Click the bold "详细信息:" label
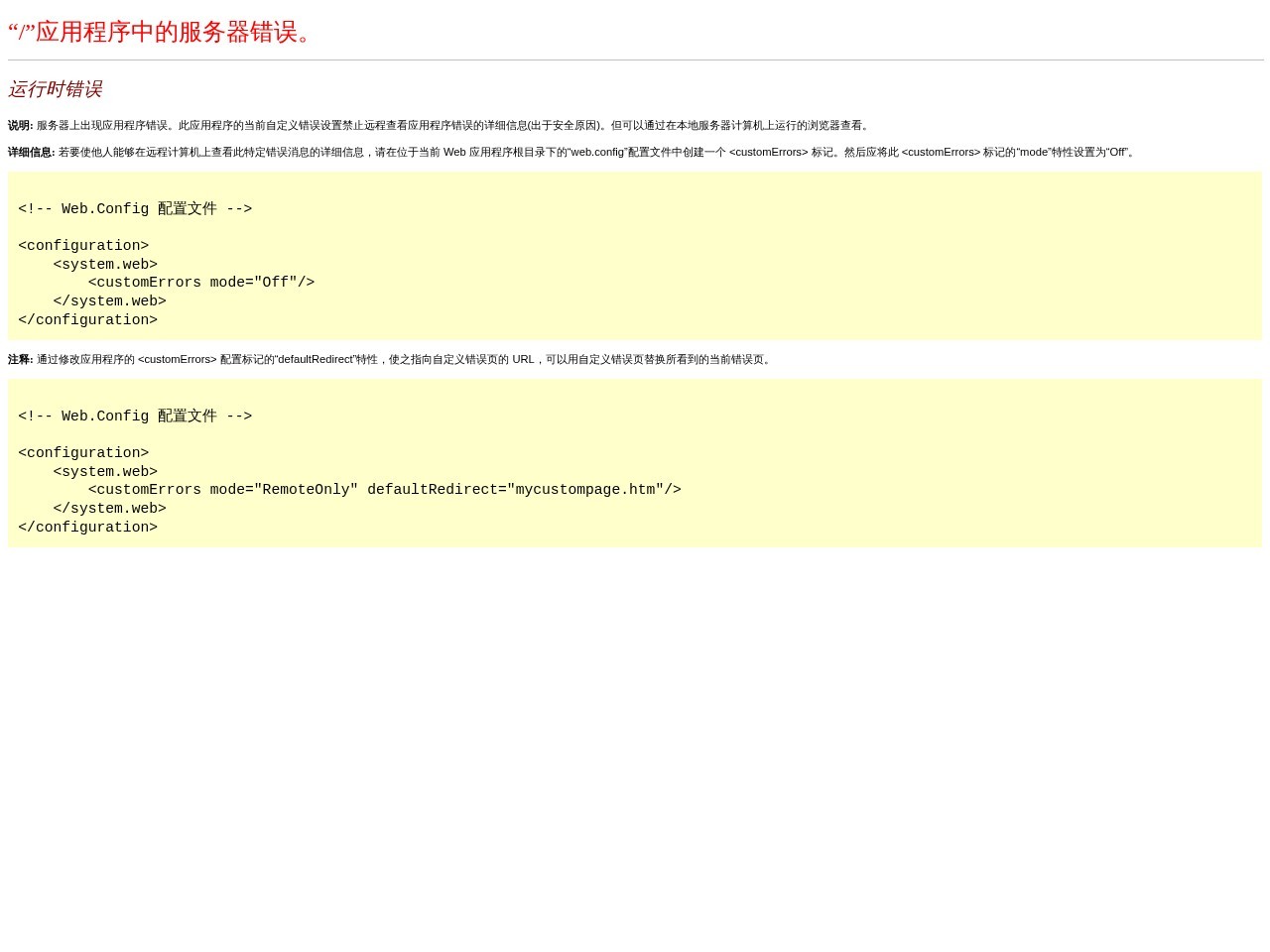This screenshot has width=1270, height=952. pyautogui.click(x=31, y=153)
